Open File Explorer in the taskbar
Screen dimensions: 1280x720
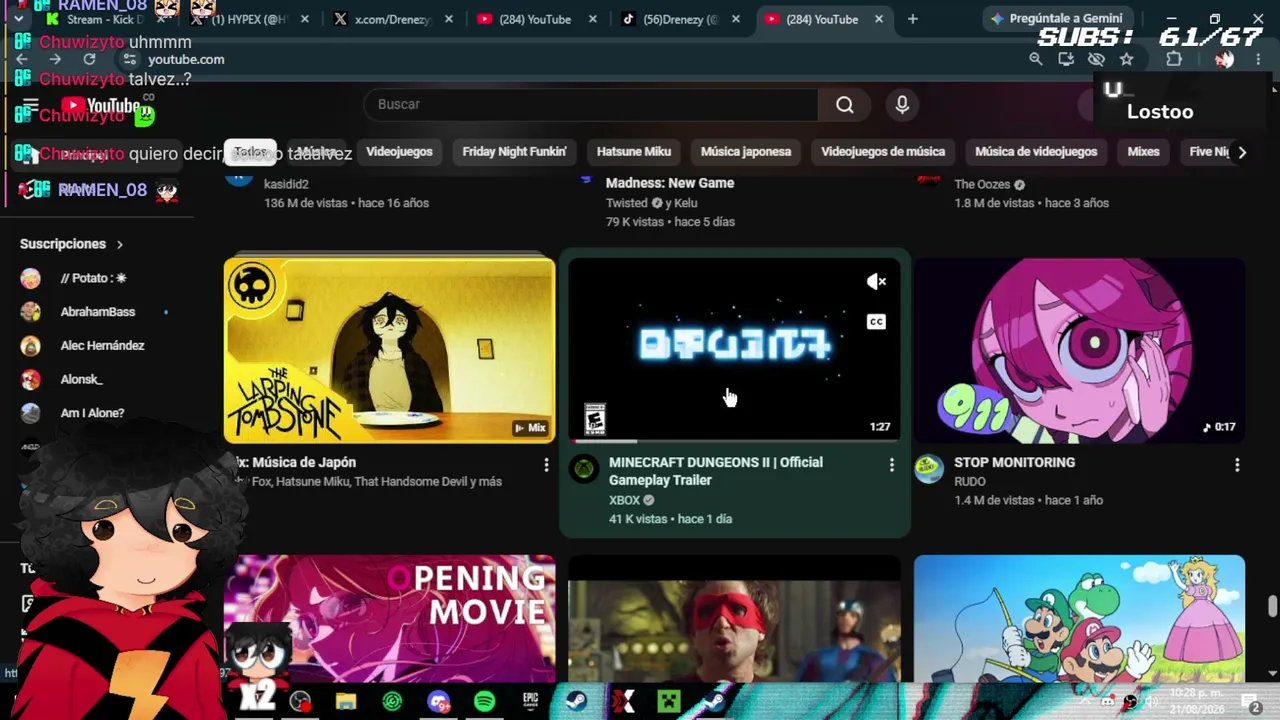346,701
